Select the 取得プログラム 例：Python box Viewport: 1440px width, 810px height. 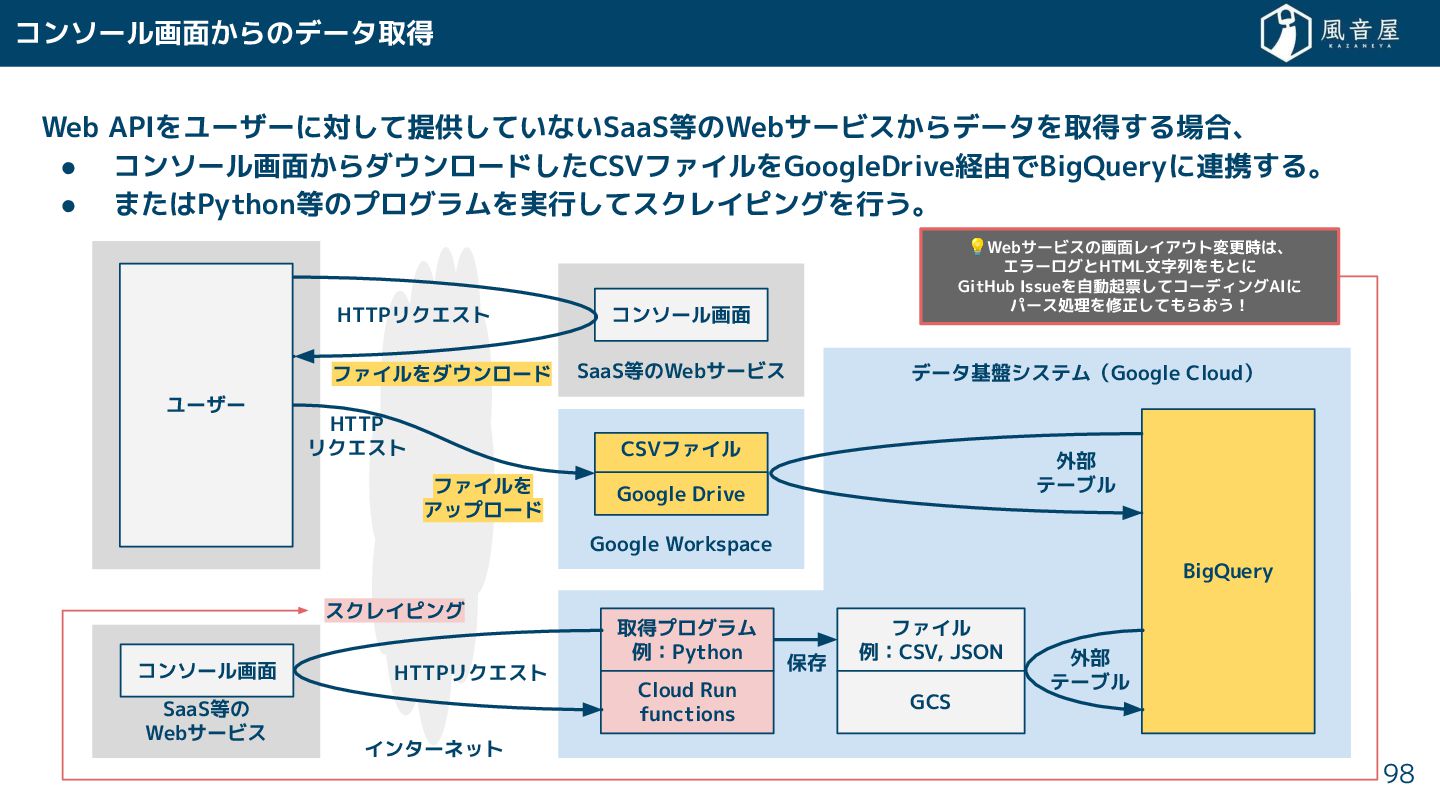point(687,640)
